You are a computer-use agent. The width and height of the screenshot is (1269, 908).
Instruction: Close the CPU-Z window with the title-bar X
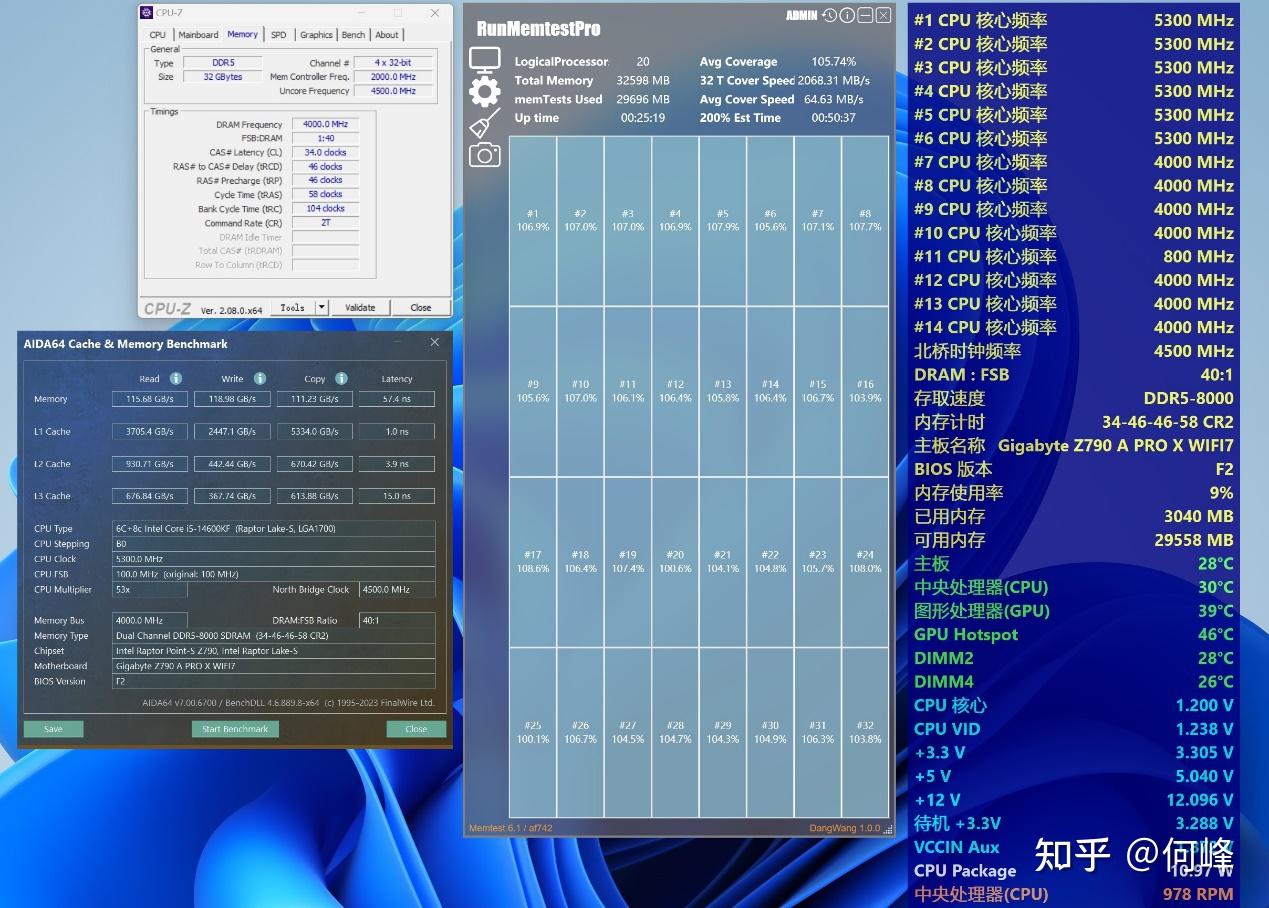click(x=434, y=13)
